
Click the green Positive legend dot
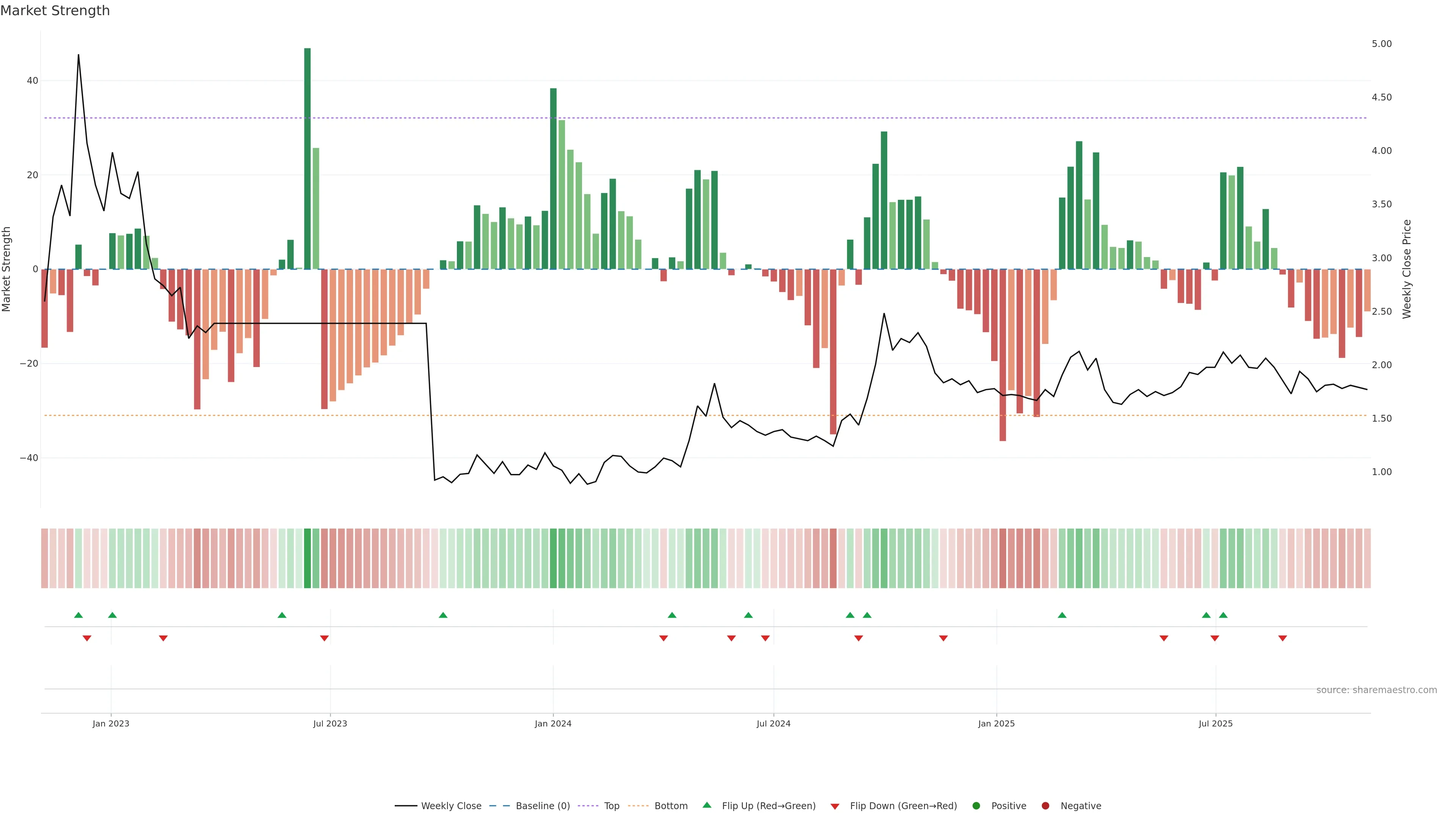pos(976,806)
